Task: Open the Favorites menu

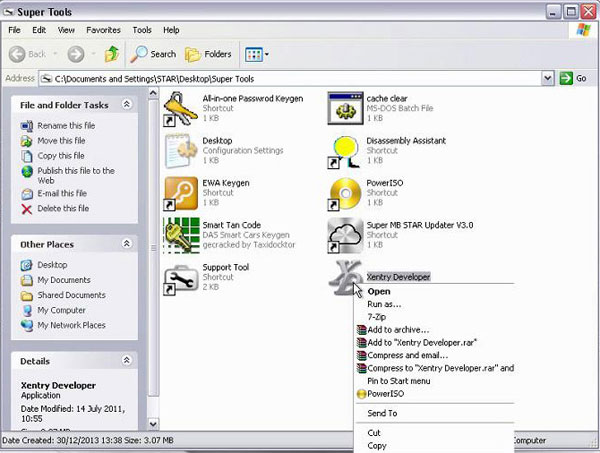Action: point(103,30)
